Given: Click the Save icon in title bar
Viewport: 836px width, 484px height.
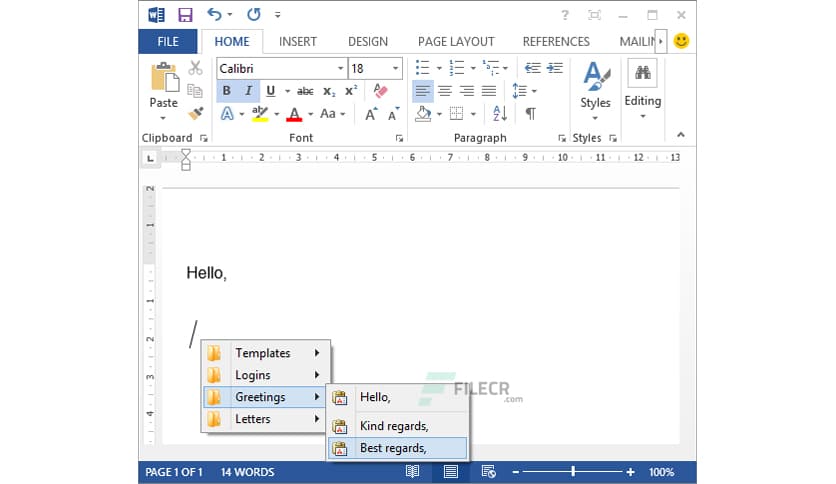Looking at the screenshot, I should 185,15.
